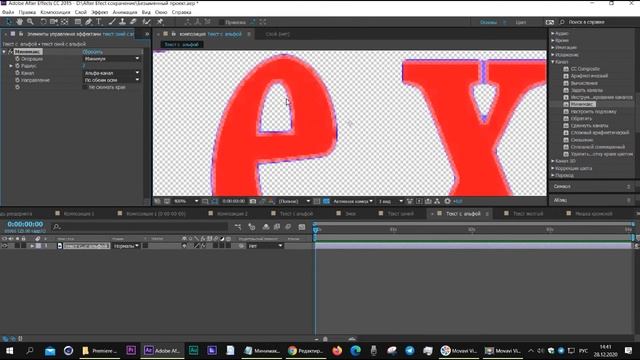The width and height of the screenshot is (640, 360).
Task: Open the 'Активная камера' view dropdown
Action: [x=353, y=201]
